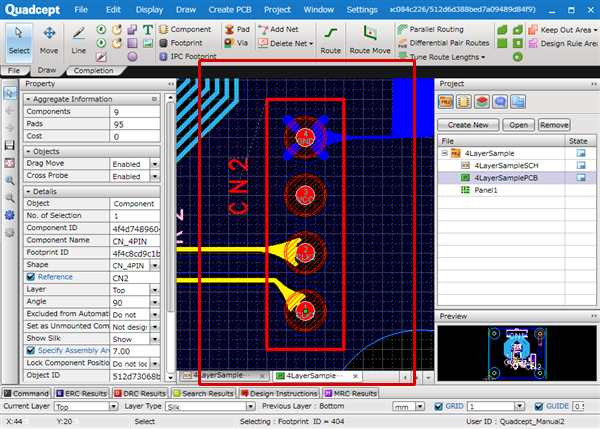The width and height of the screenshot is (600, 429).
Task: Open the Angle dropdown
Action: point(155,302)
